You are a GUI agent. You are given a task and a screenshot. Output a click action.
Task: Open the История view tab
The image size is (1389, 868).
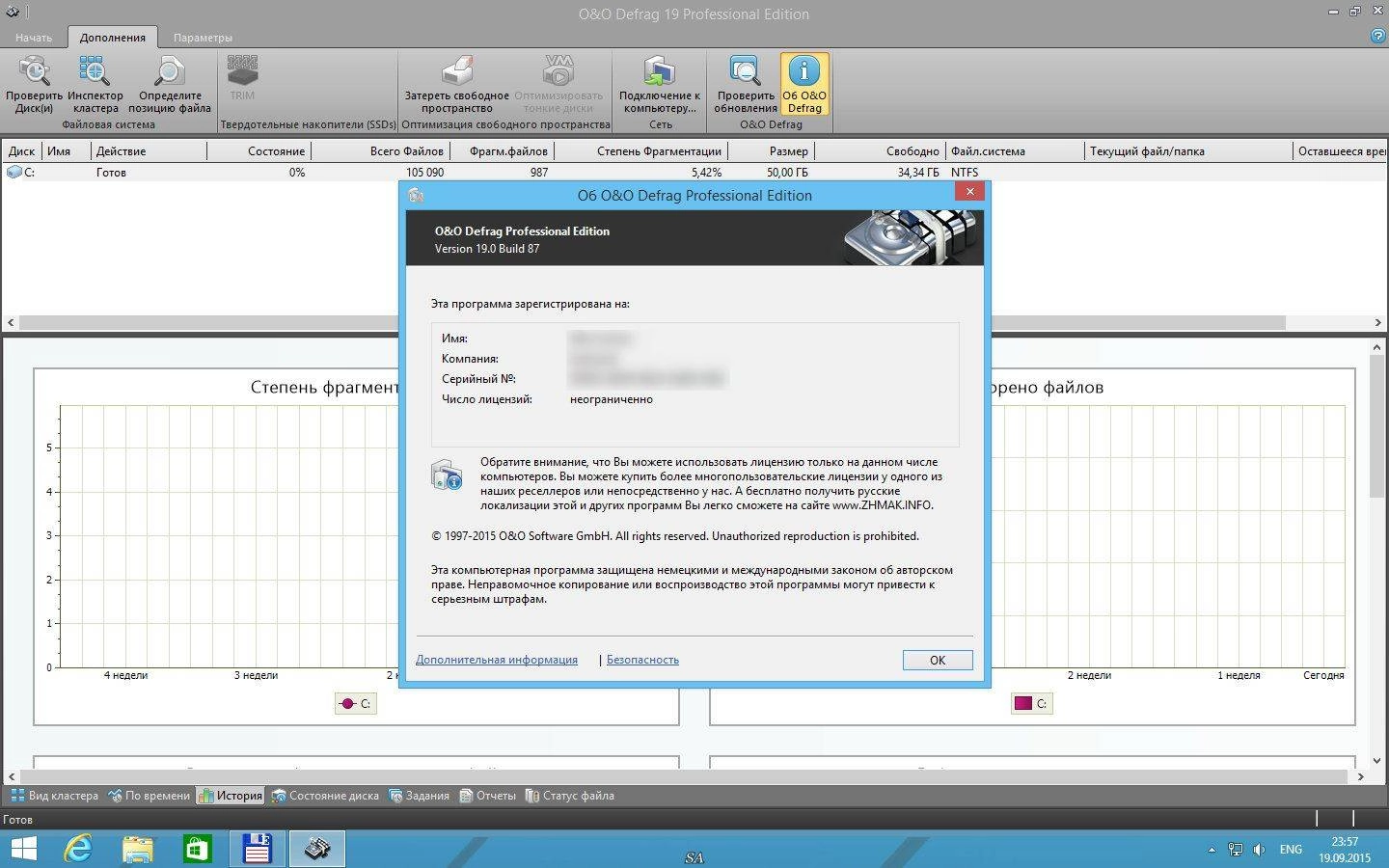pos(230,796)
